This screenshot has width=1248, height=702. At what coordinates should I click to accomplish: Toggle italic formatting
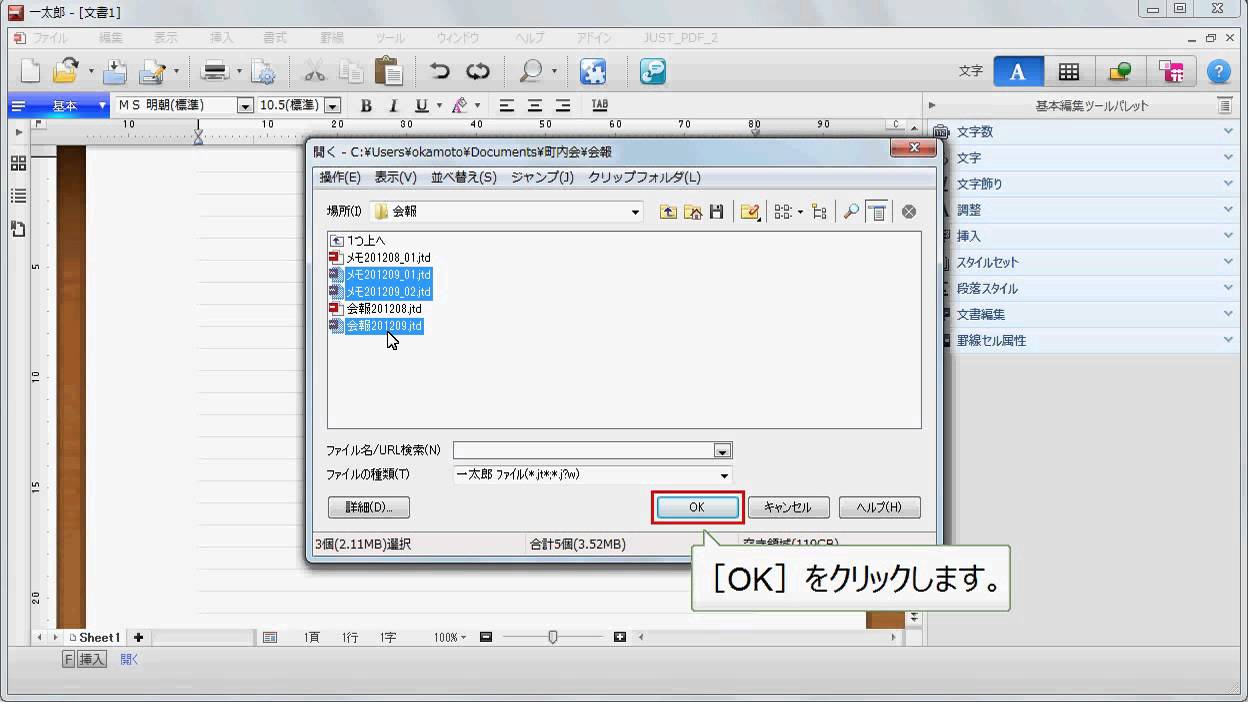pos(393,105)
